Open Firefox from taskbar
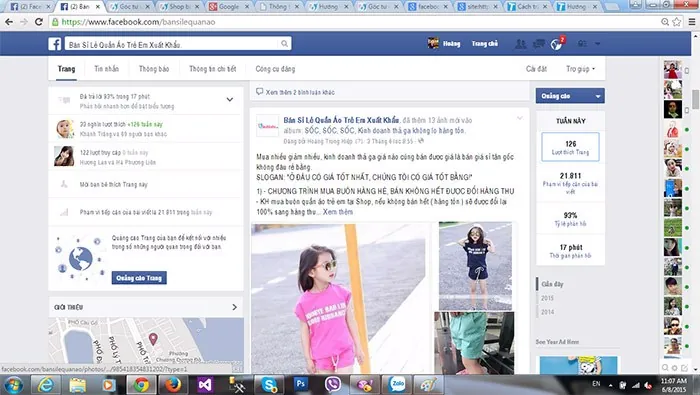Image resolution: width=700 pixels, height=395 pixels. [x=173, y=385]
